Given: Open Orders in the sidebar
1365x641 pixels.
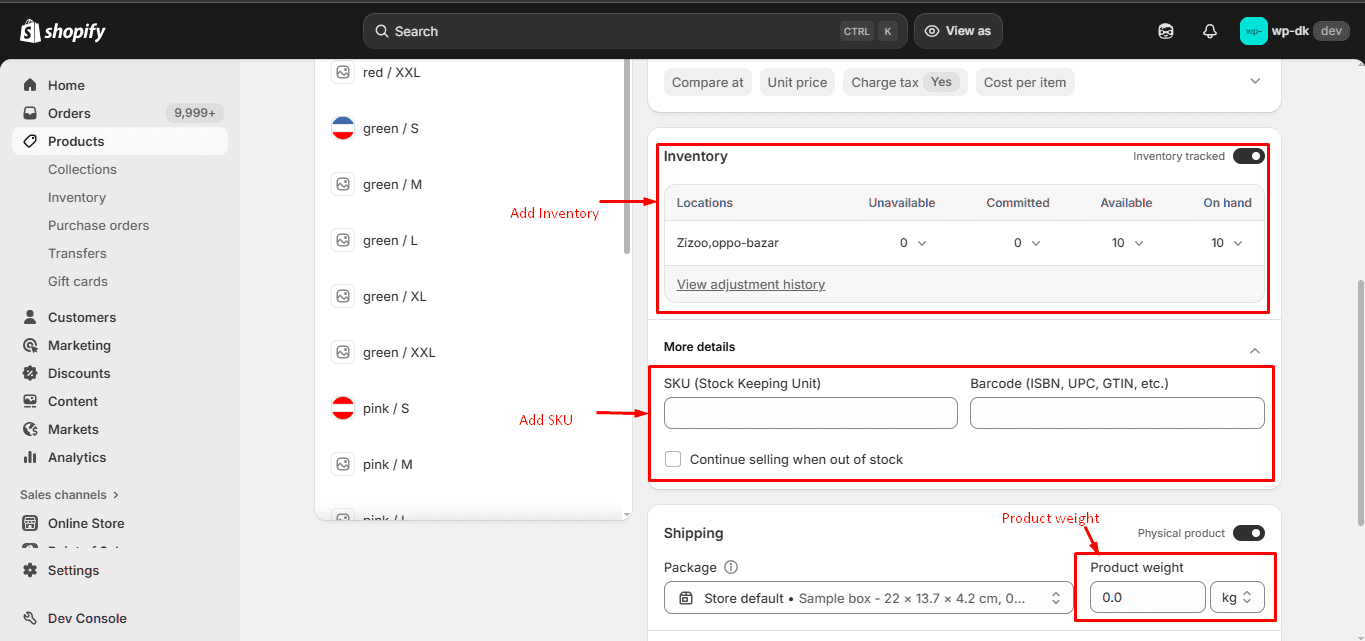Looking at the screenshot, I should (x=69, y=113).
